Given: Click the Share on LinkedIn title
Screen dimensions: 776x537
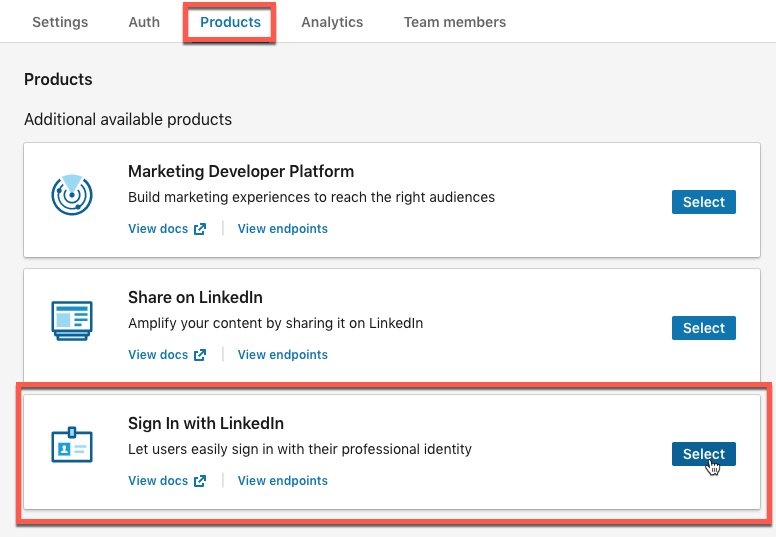Looking at the screenshot, I should 195,297.
